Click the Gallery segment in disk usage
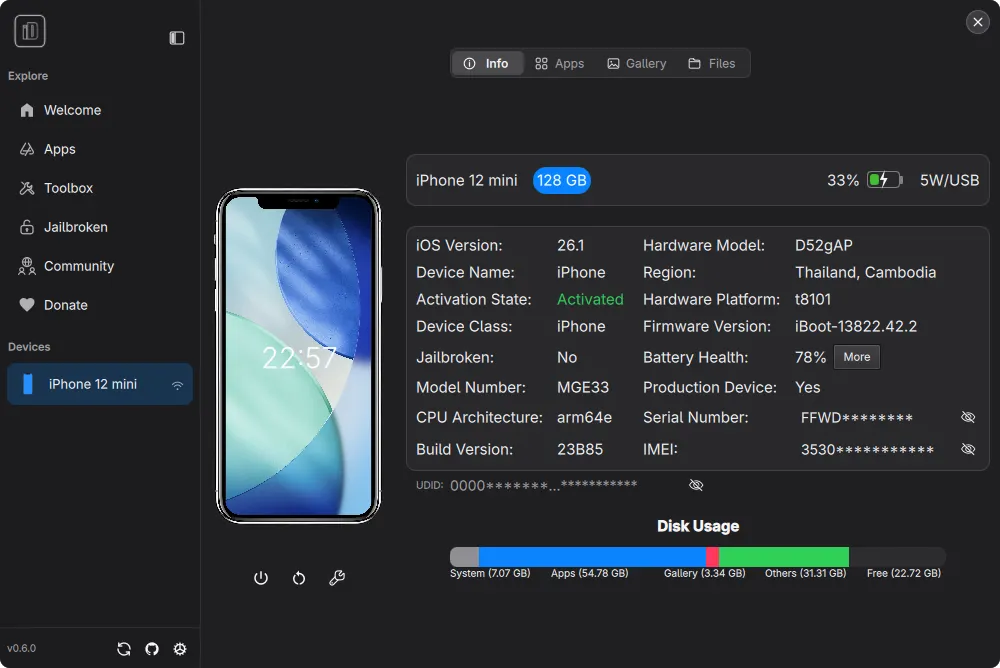 712,557
